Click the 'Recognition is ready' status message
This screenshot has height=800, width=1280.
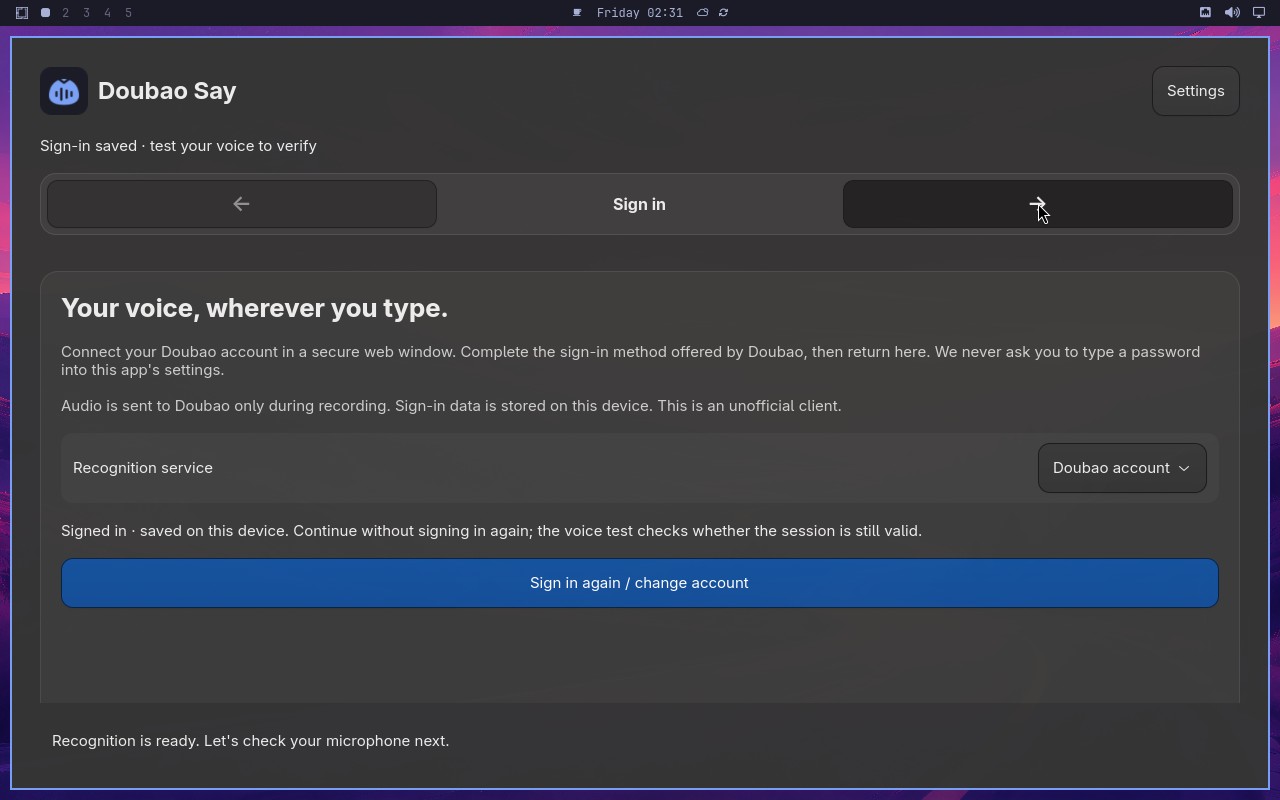[x=250, y=741]
